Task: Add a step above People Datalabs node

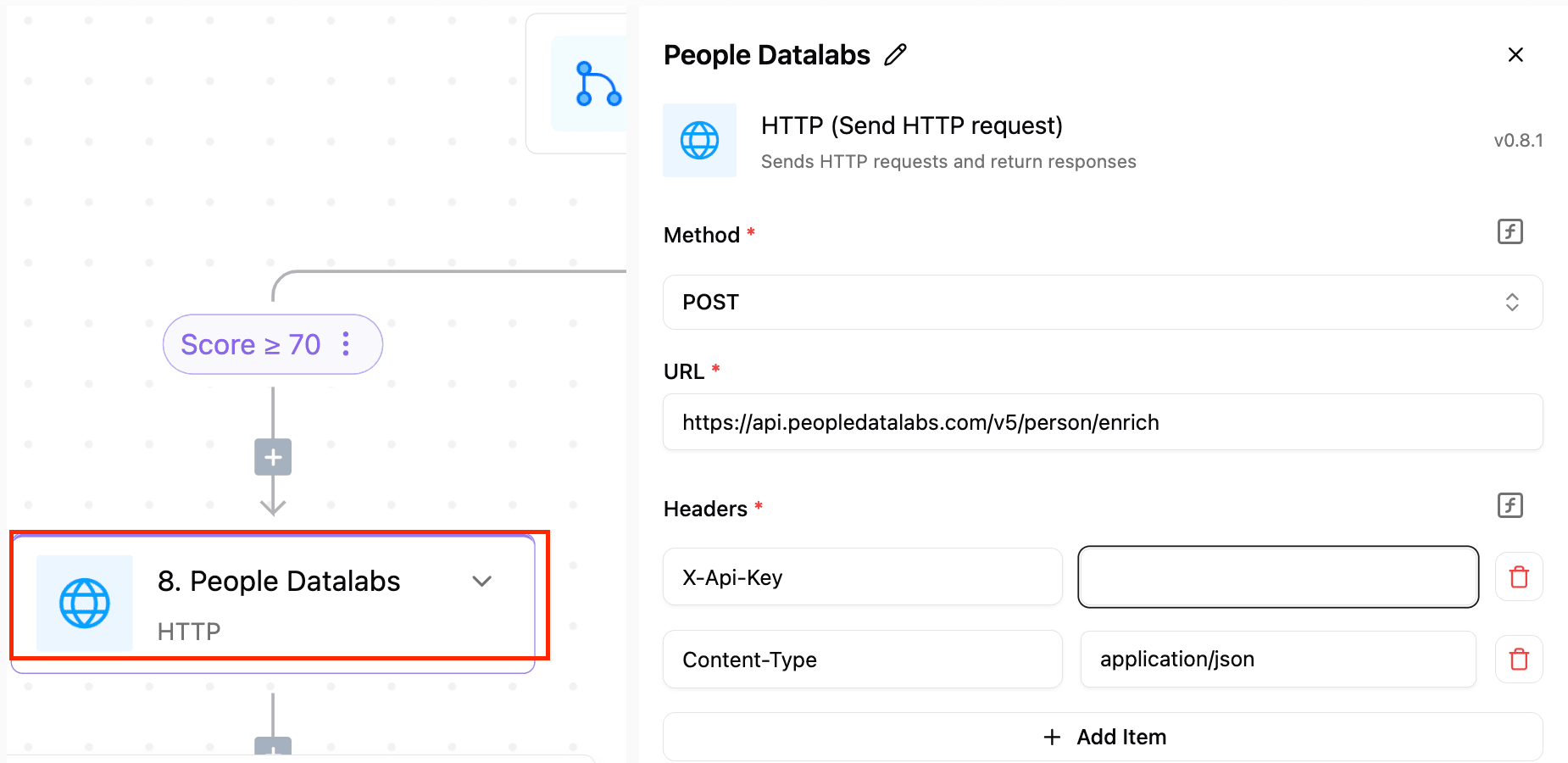Action: click(x=273, y=458)
